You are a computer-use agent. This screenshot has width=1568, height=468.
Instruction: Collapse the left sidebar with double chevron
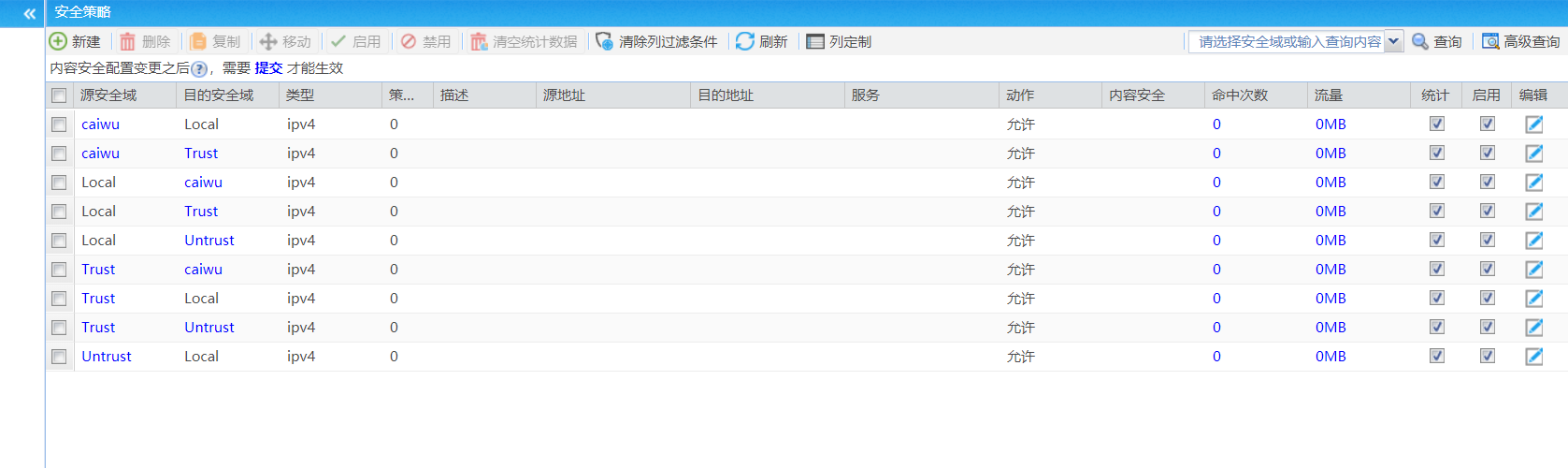click(29, 14)
